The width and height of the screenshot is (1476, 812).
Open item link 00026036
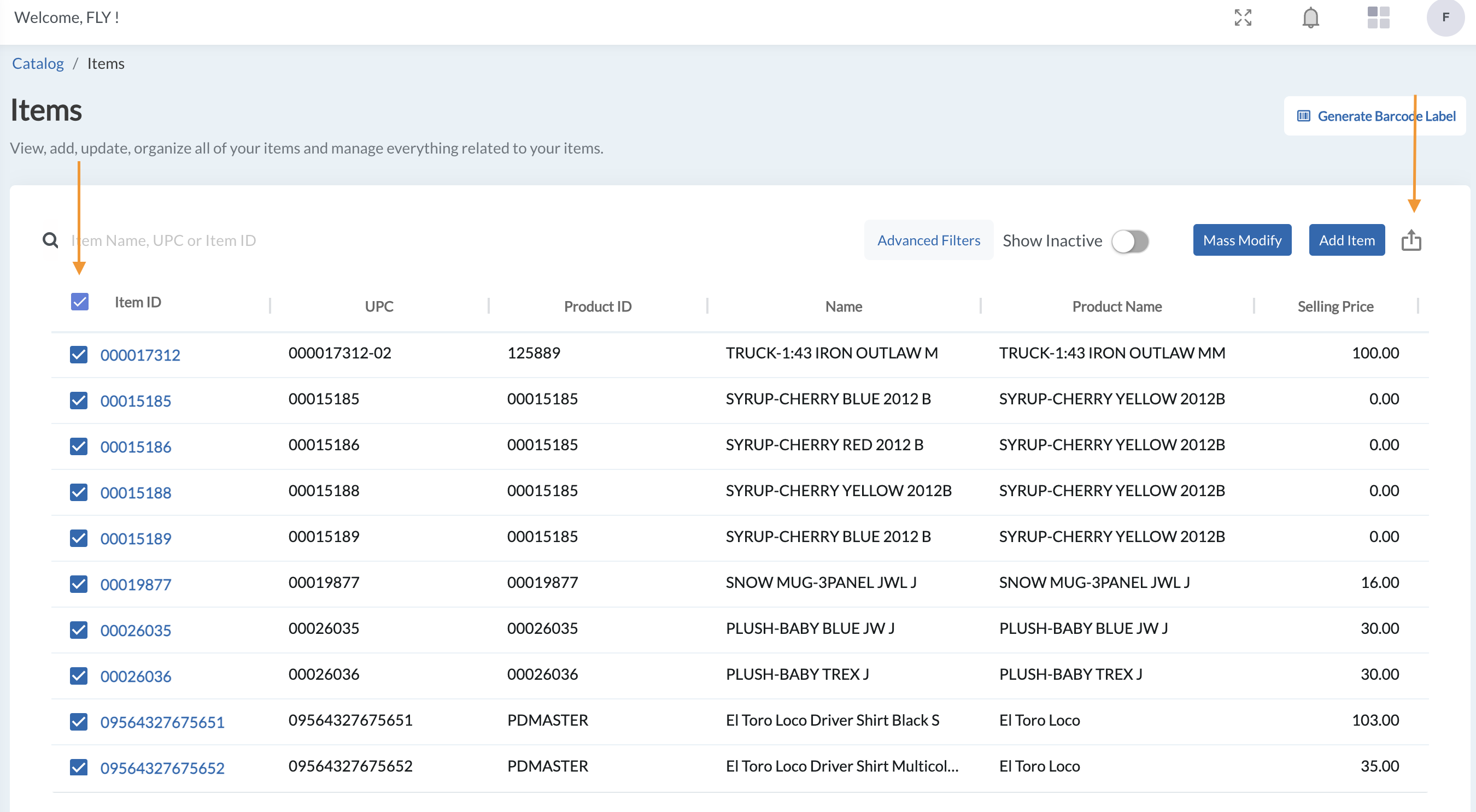click(x=136, y=676)
